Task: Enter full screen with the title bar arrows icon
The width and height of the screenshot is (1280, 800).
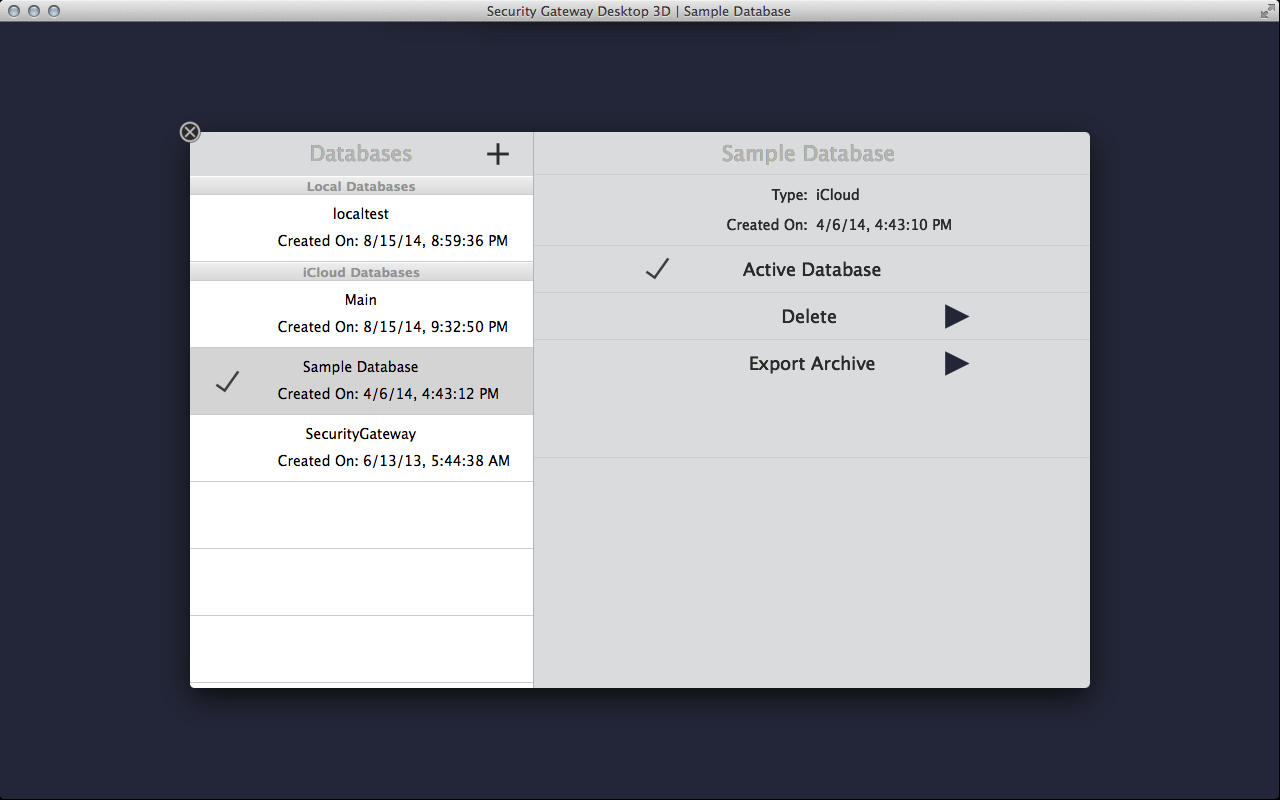Action: 1268,11
